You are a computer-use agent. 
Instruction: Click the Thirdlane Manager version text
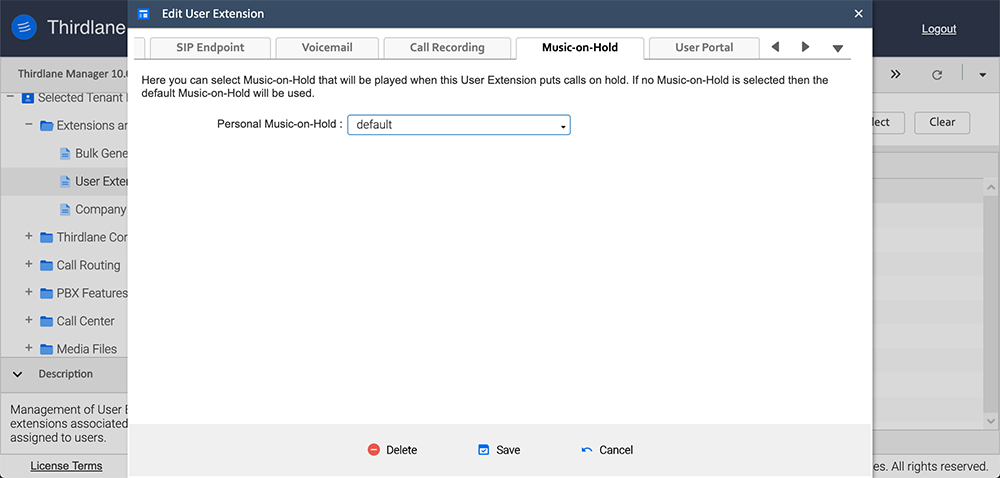(72, 74)
